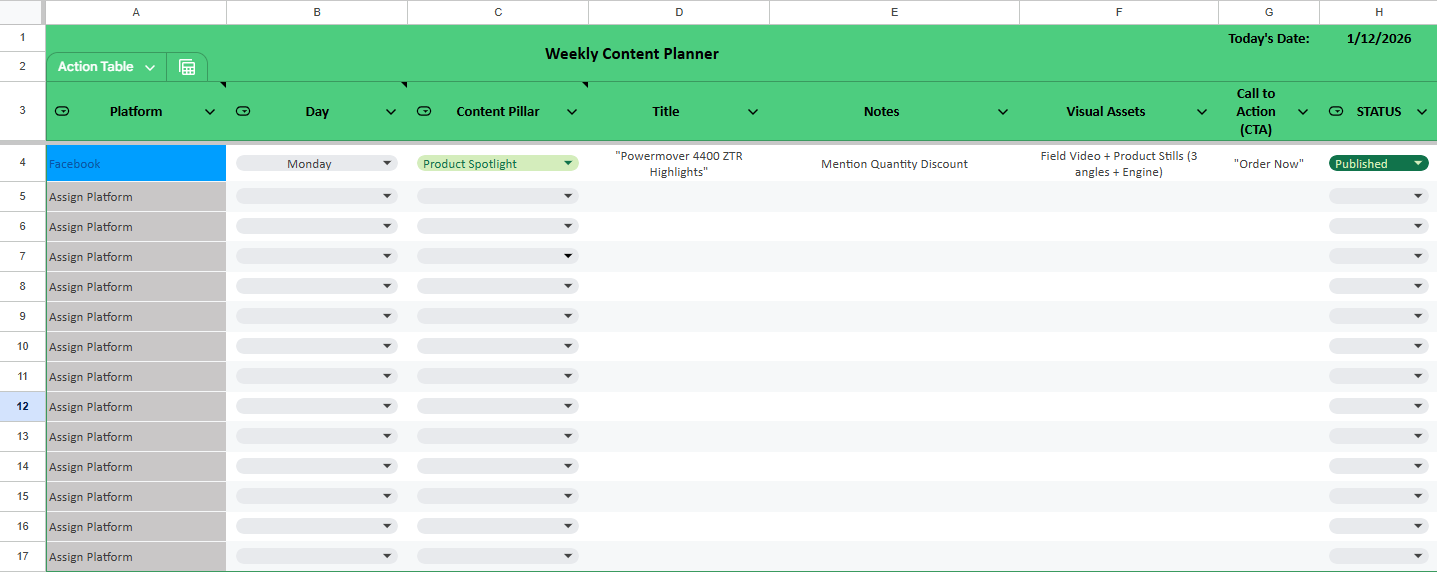Click the dropdown-type icon beside STATUS header

(x=1336, y=111)
